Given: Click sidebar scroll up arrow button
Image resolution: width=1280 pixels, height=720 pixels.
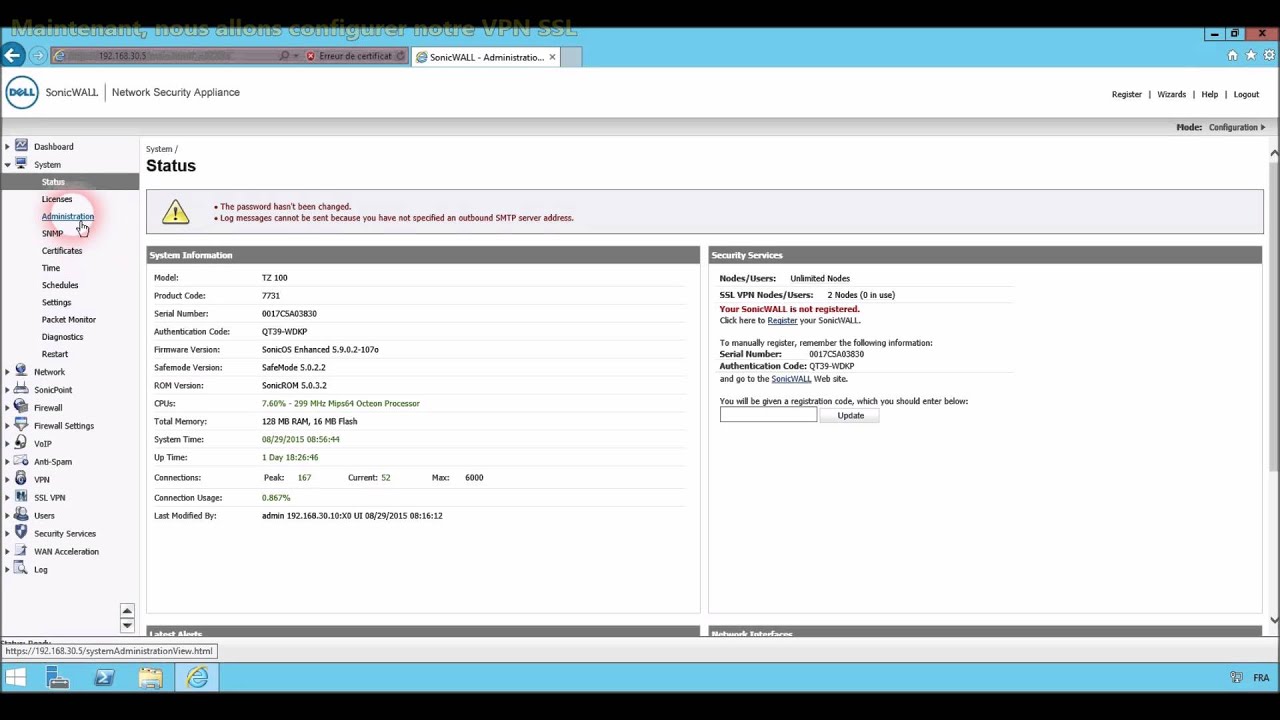Looking at the screenshot, I should (x=127, y=610).
